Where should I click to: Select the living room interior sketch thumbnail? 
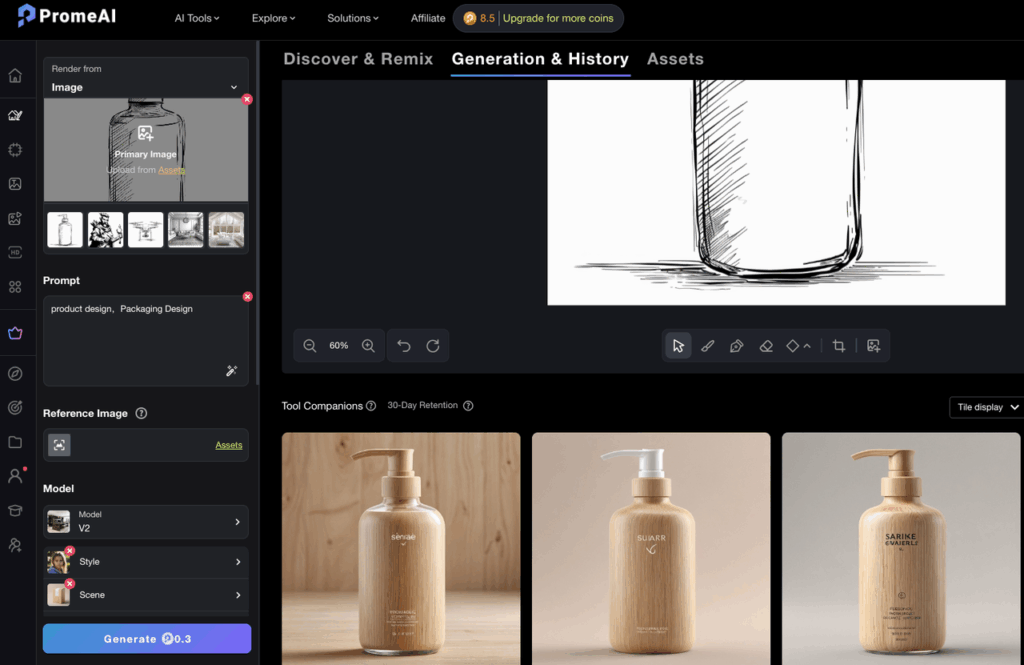185,229
